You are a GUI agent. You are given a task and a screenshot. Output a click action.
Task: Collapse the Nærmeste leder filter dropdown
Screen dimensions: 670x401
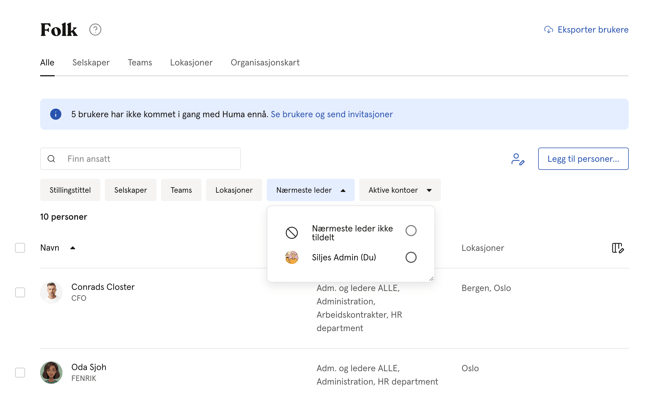311,190
